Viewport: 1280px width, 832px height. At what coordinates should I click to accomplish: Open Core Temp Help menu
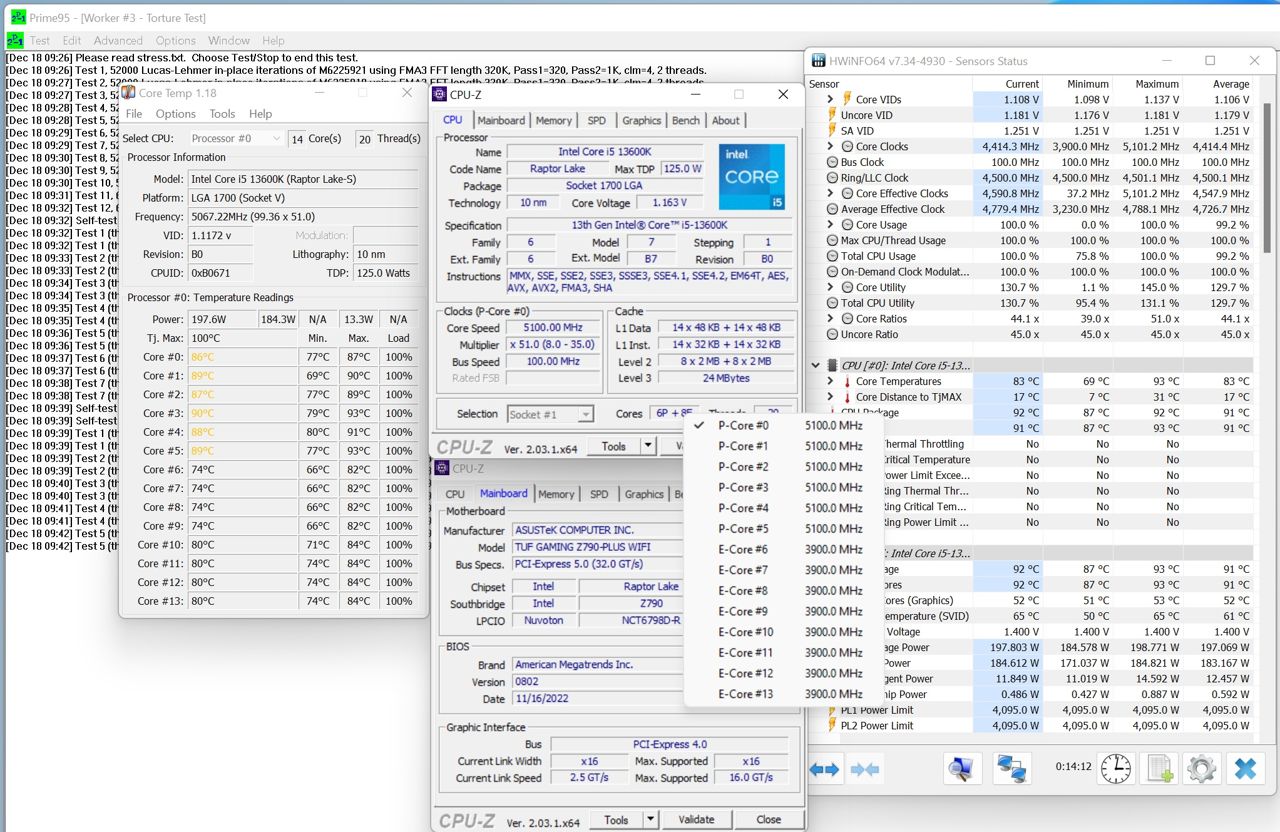(x=260, y=114)
